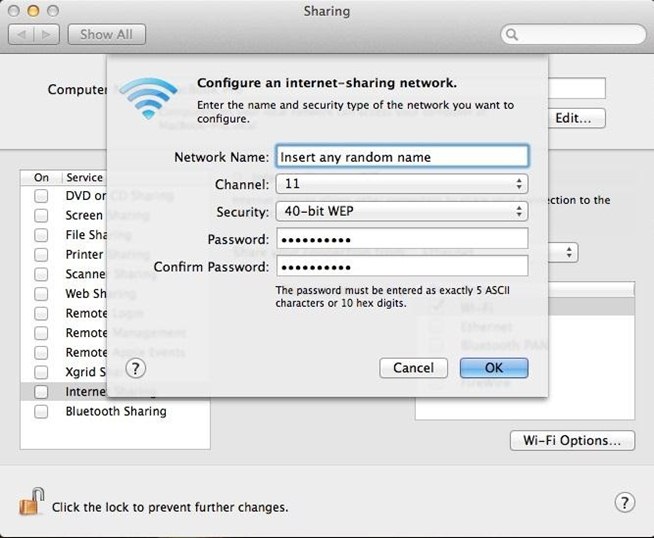Click the Wi-Fi icon in dialog

148,98
